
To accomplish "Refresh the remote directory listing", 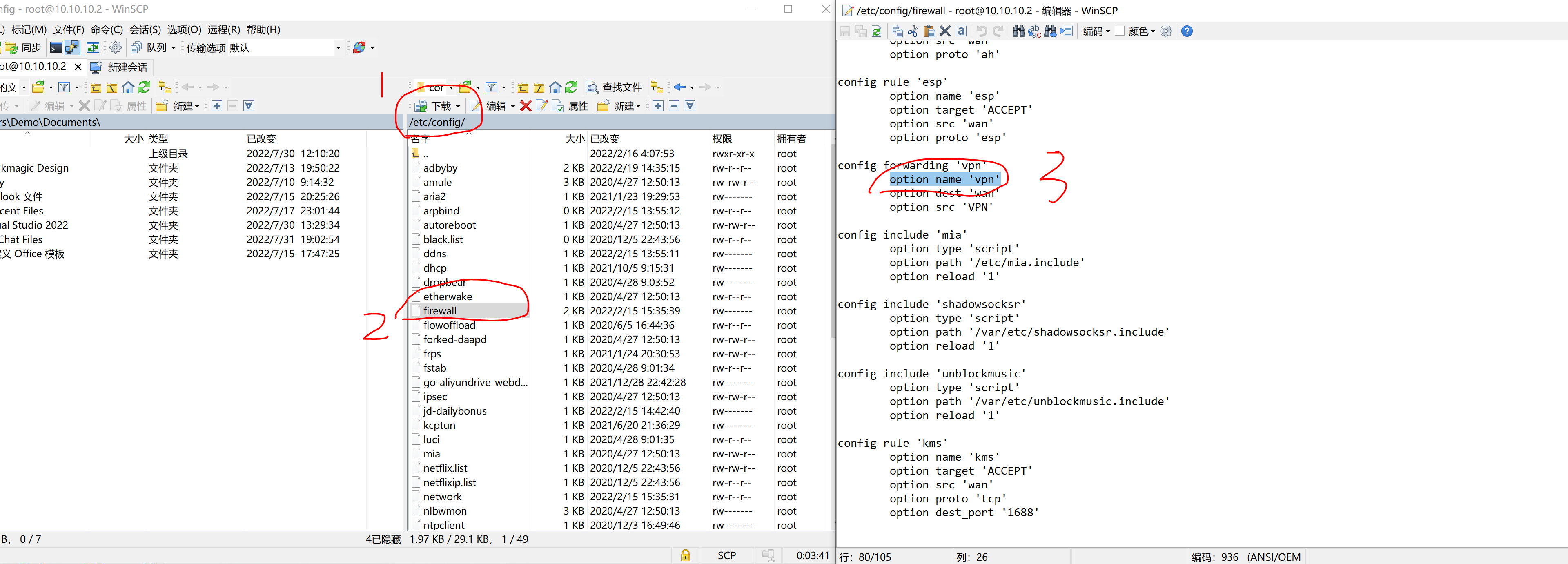I will click(x=571, y=87).
